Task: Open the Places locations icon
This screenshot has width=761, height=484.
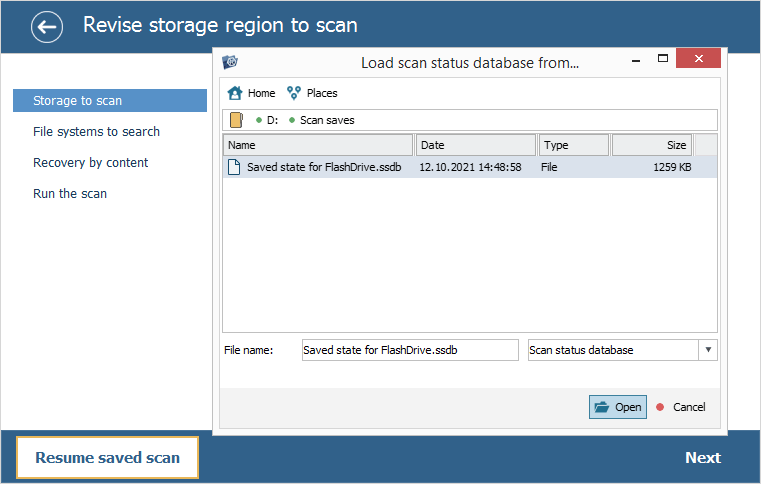Action: 294,93
